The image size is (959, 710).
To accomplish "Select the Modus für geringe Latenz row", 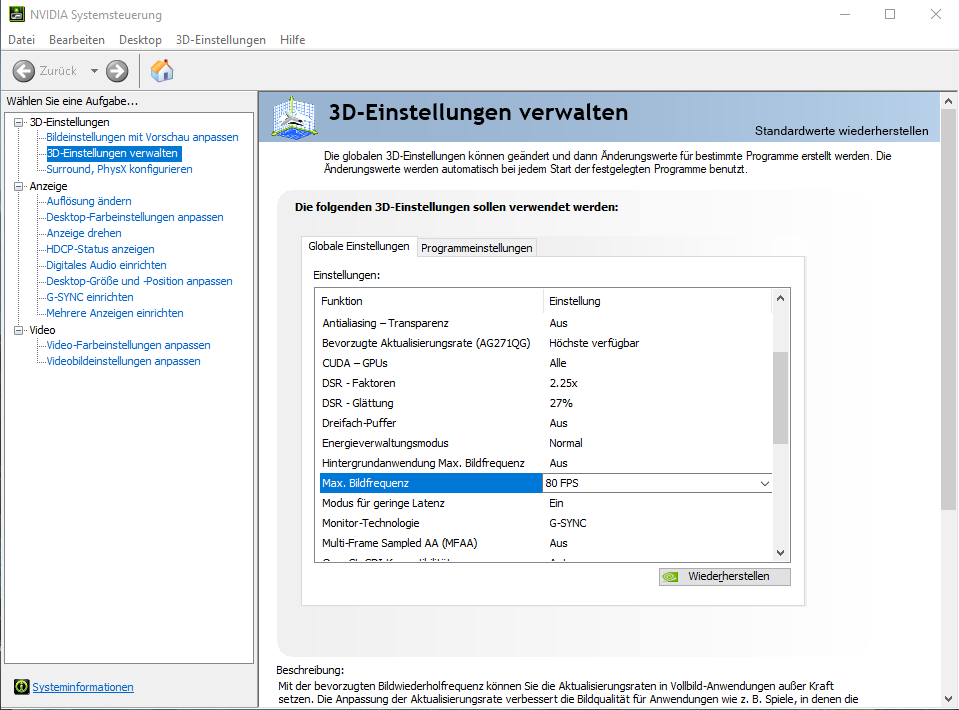I will (x=546, y=503).
